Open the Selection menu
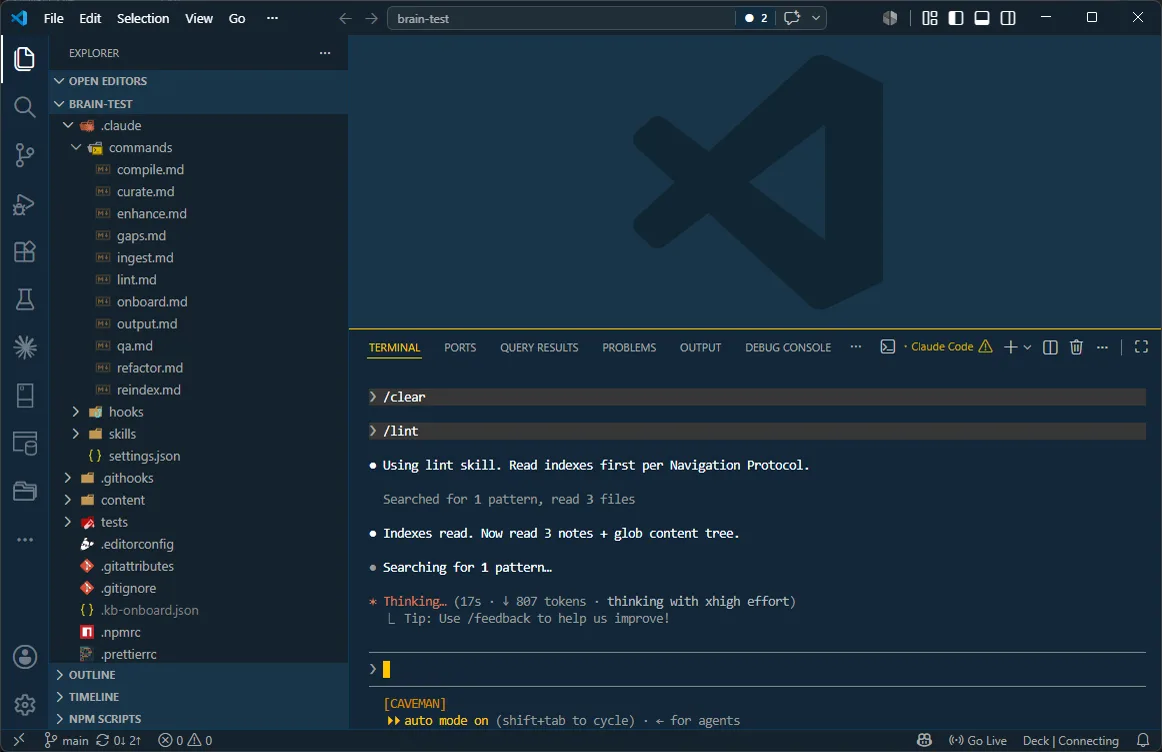The height and width of the screenshot is (752, 1162). (x=143, y=19)
